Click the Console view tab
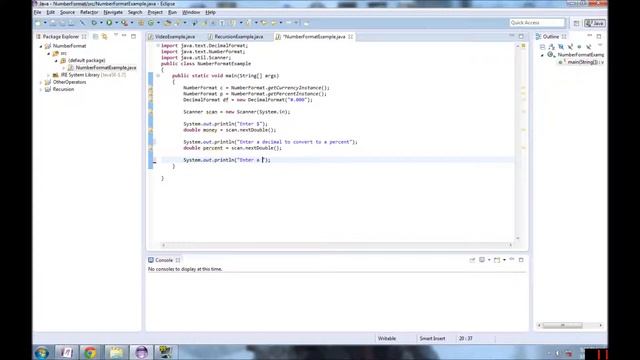This screenshot has height=360, width=640. pos(164,260)
